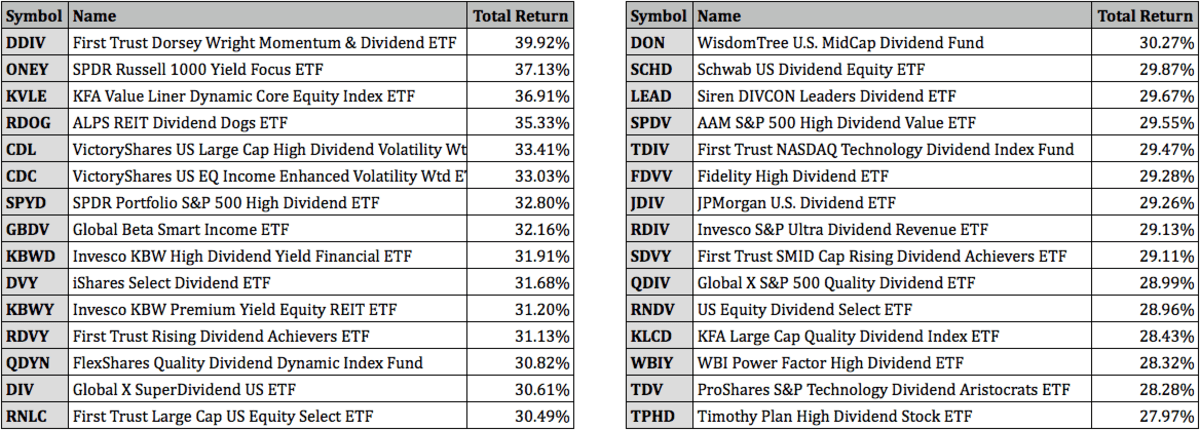Click the SPDR Russell 1000 Yield Focus ETF name
This screenshot has width=1200, height=430.
coord(198,69)
